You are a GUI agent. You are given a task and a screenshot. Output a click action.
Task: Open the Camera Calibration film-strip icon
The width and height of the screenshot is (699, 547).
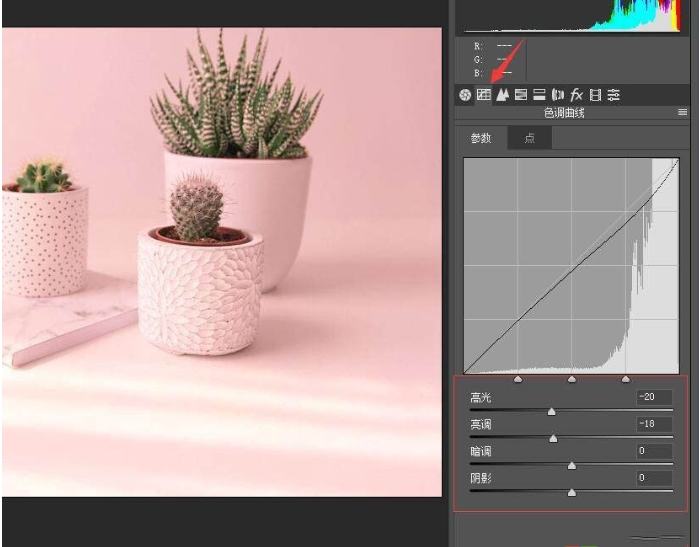595,95
